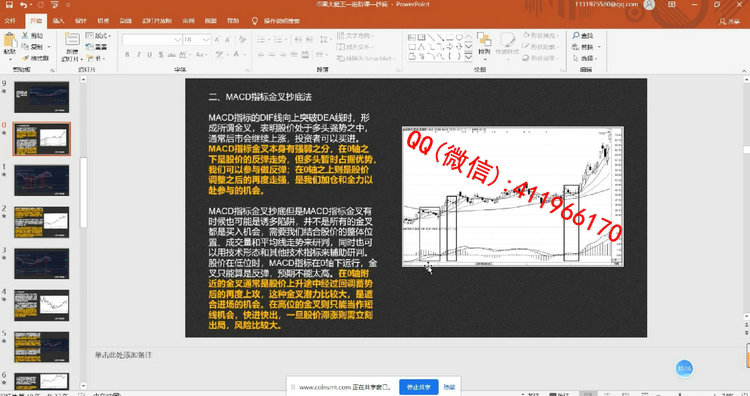This screenshot has width=750, height=396.
Task: Decrease the font size
Action: [x=228, y=40]
